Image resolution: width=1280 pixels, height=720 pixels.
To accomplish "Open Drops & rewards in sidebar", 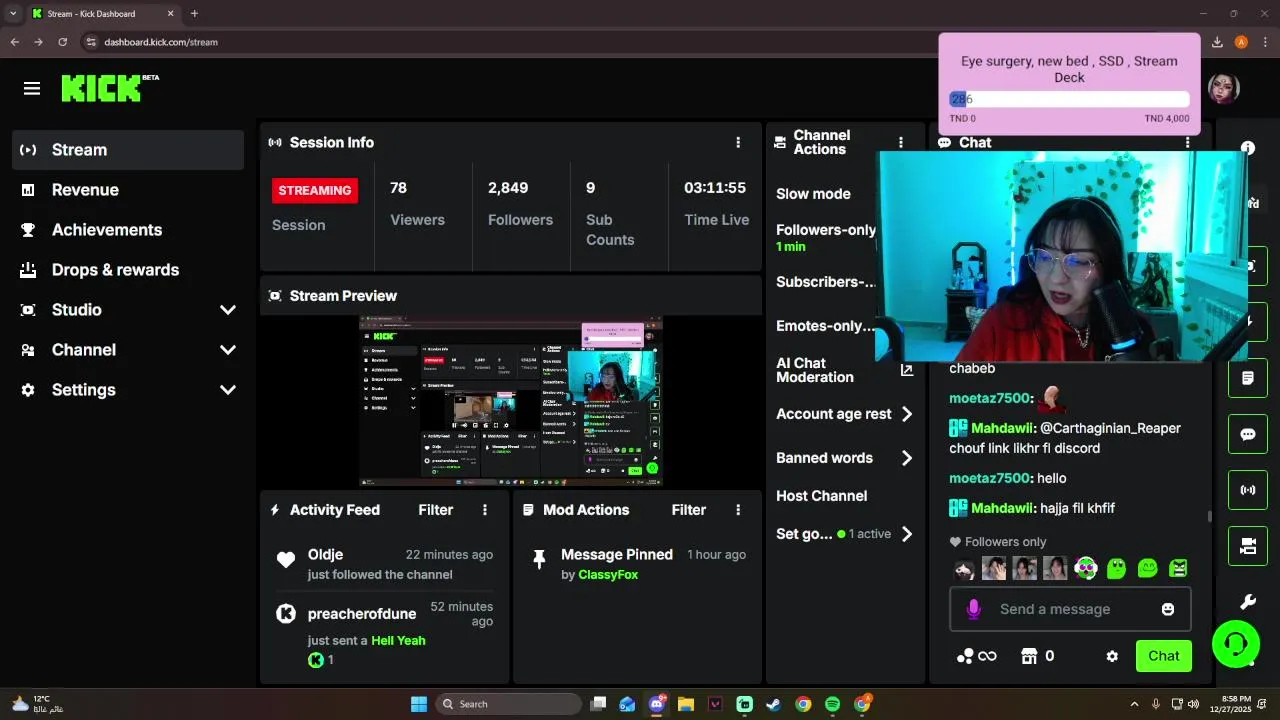I will [128, 270].
